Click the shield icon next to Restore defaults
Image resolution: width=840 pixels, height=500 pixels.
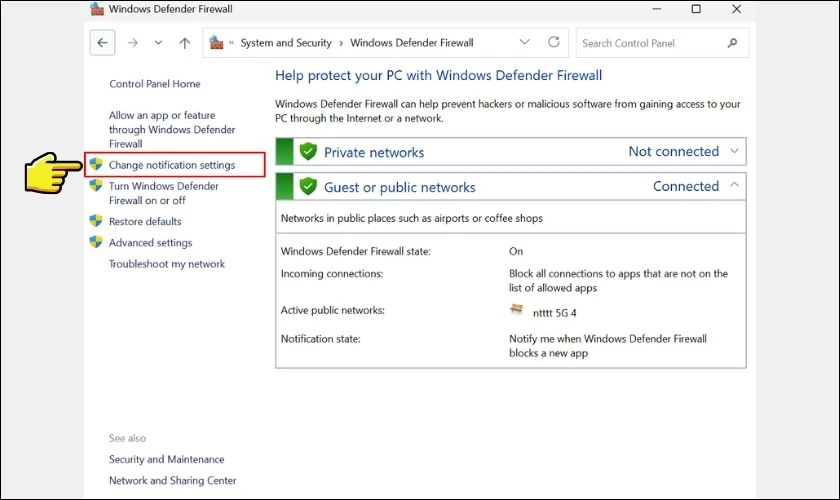pos(96,220)
